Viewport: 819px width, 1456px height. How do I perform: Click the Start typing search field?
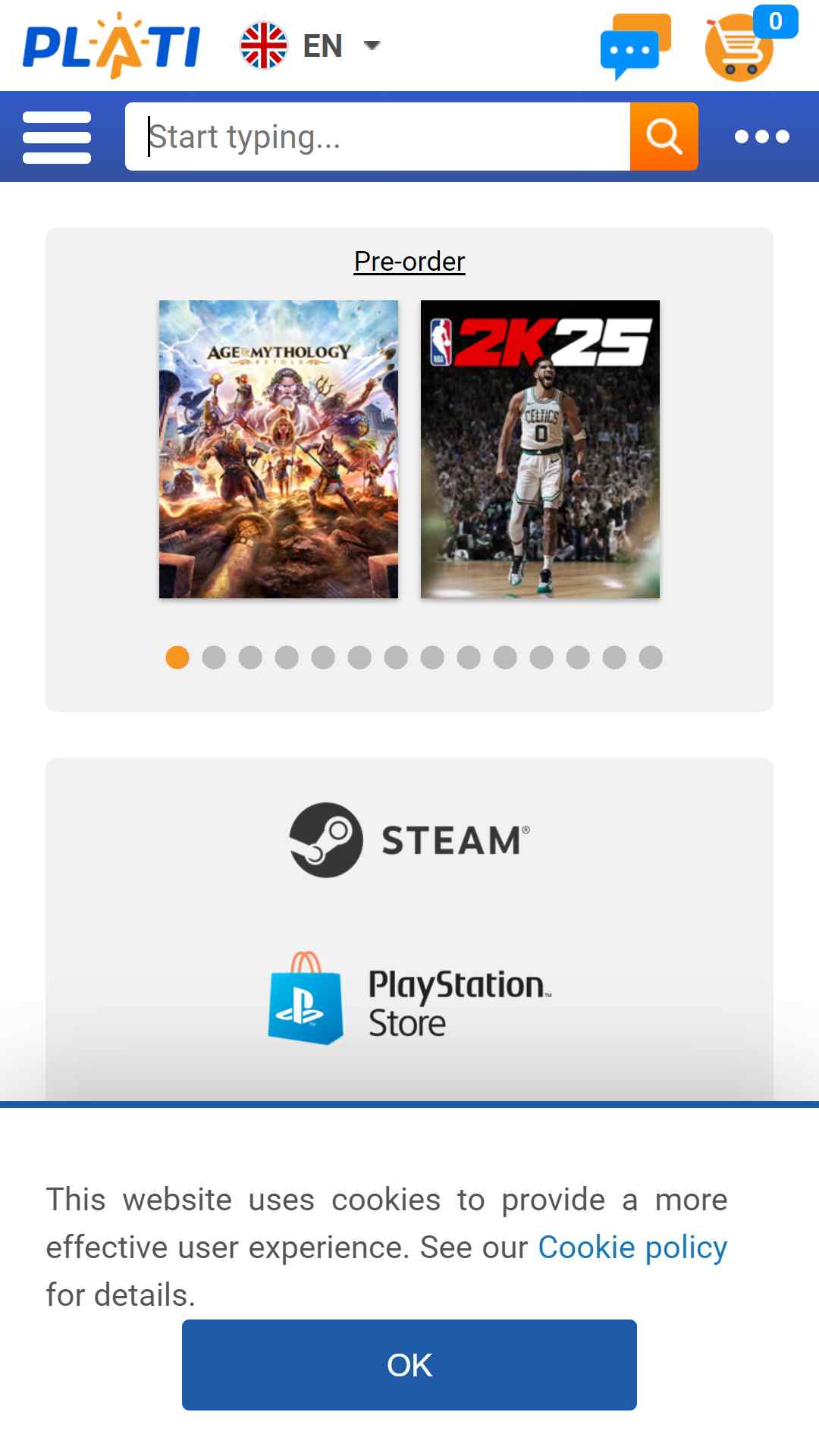(378, 136)
